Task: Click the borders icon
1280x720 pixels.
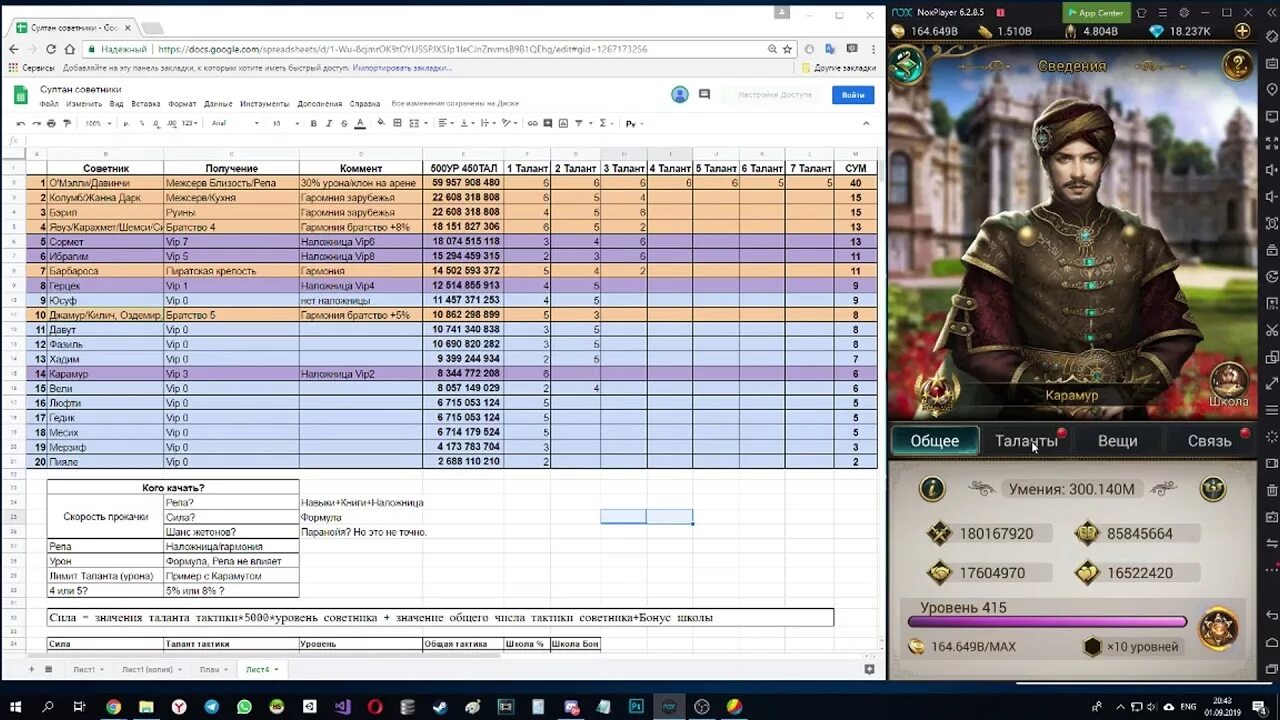Action: (398, 123)
